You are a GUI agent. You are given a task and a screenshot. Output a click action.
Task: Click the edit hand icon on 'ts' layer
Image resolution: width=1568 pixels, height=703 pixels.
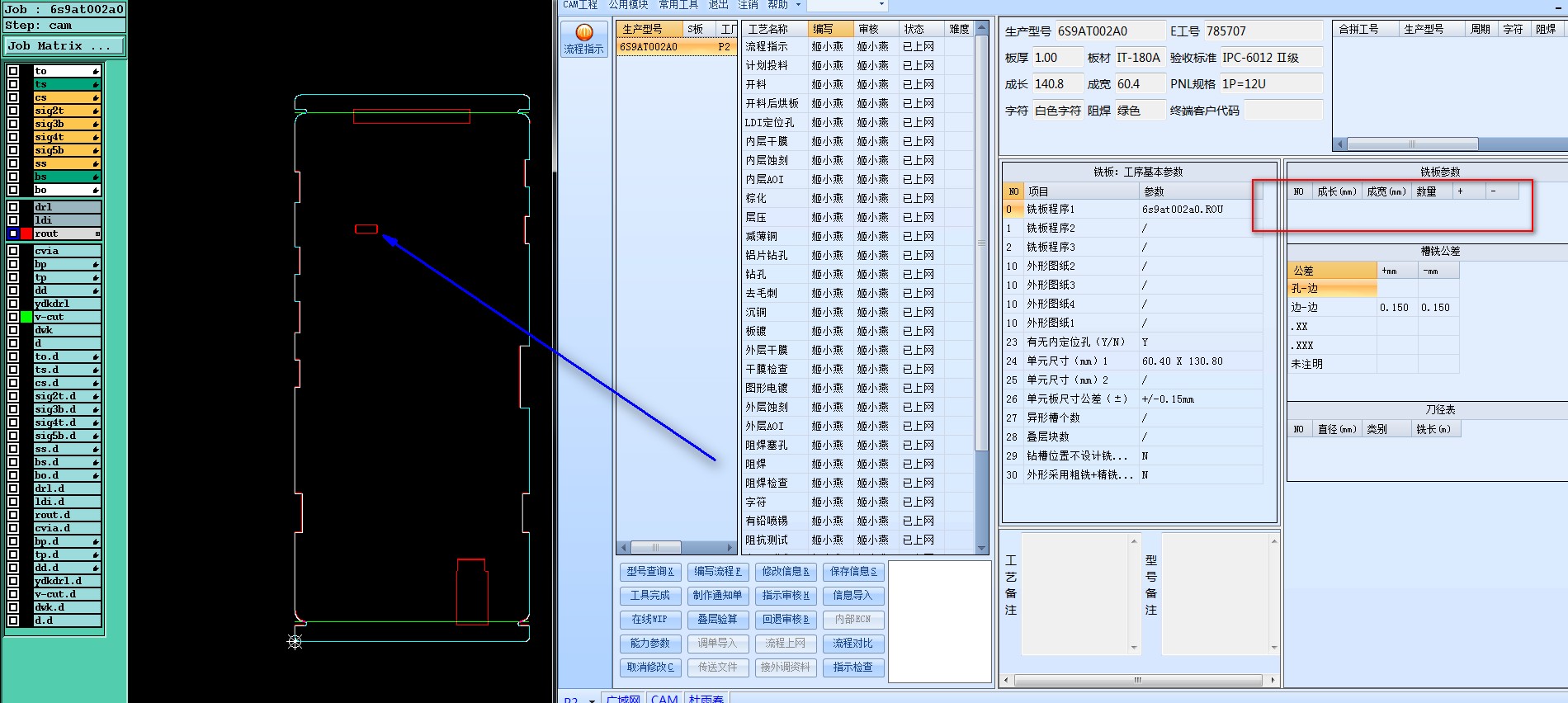[x=96, y=84]
